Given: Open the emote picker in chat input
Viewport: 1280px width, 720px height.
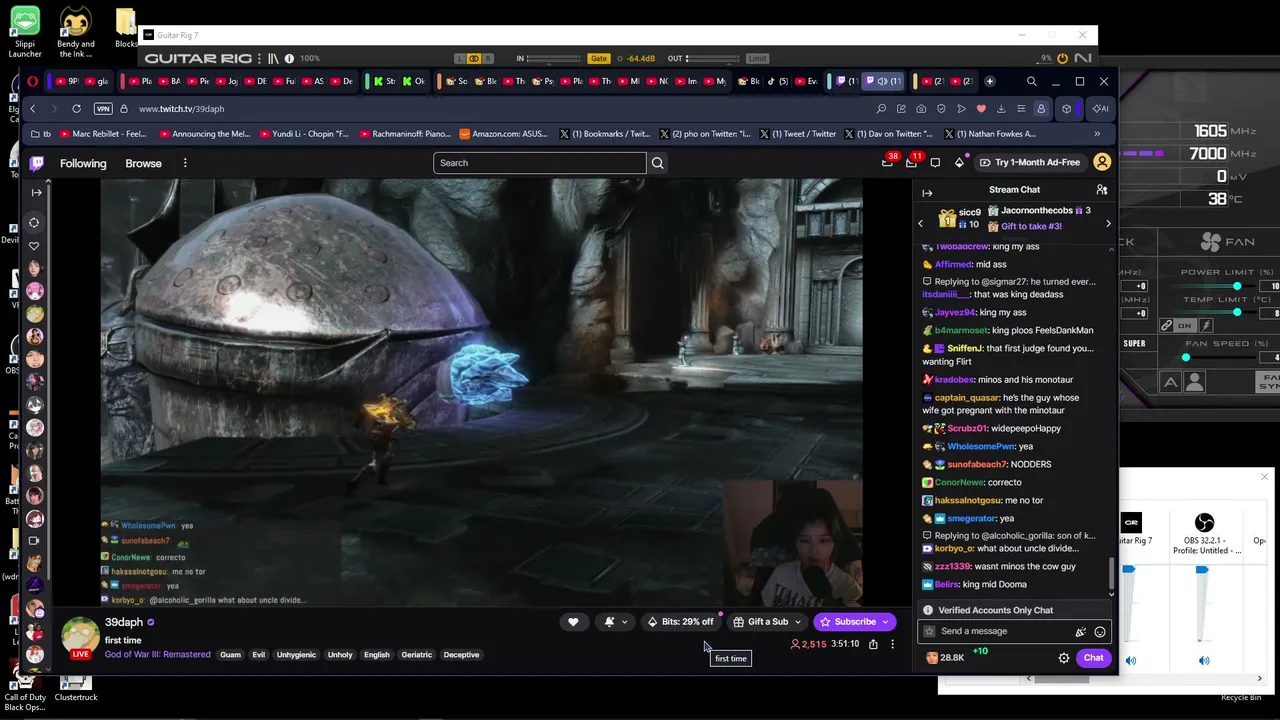Looking at the screenshot, I should click(x=1100, y=632).
